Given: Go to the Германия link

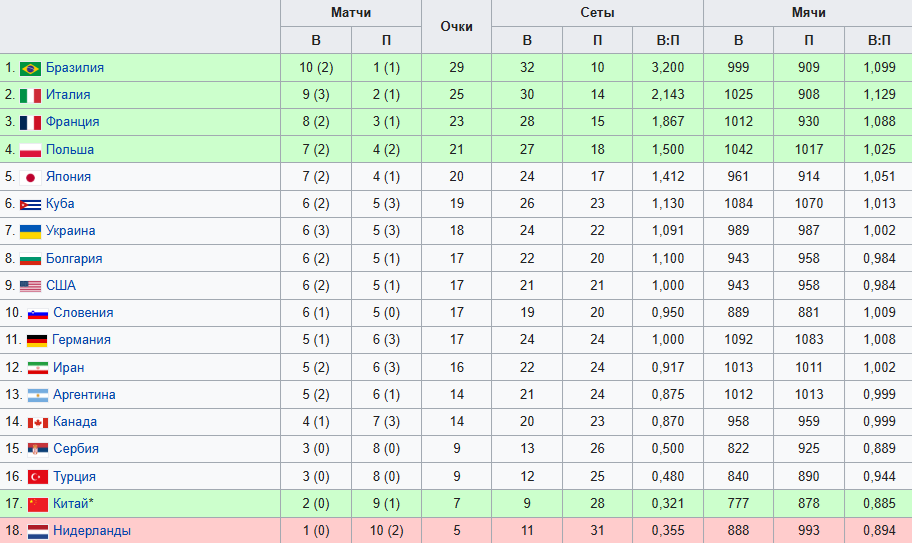Looking at the screenshot, I should click(82, 340).
